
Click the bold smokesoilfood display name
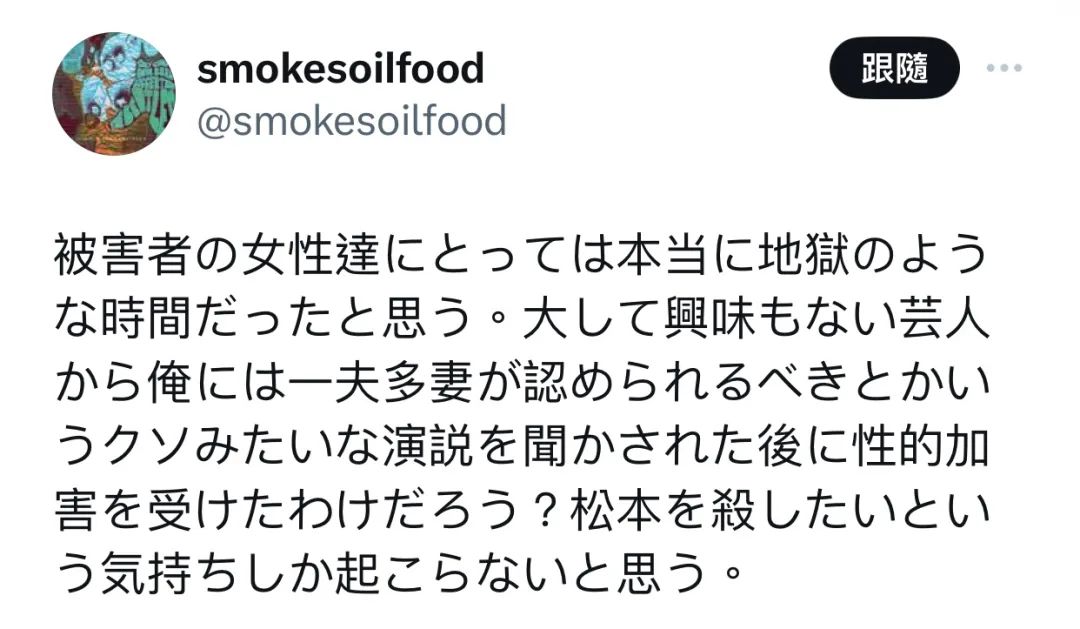[341, 69]
